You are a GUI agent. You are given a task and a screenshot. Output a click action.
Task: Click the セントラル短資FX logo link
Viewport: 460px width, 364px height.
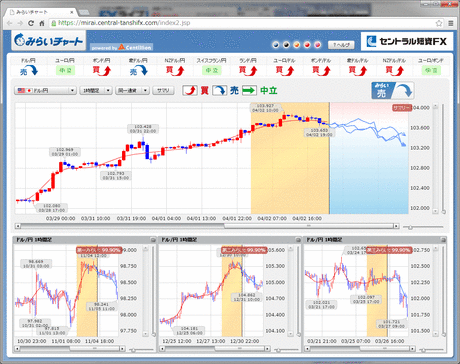pyautogui.click(x=407, y=41)
